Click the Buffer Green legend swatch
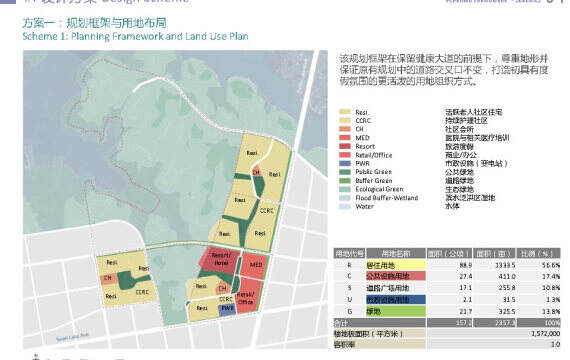The height and width of the screenshot is (360, 570). [345, 181]
